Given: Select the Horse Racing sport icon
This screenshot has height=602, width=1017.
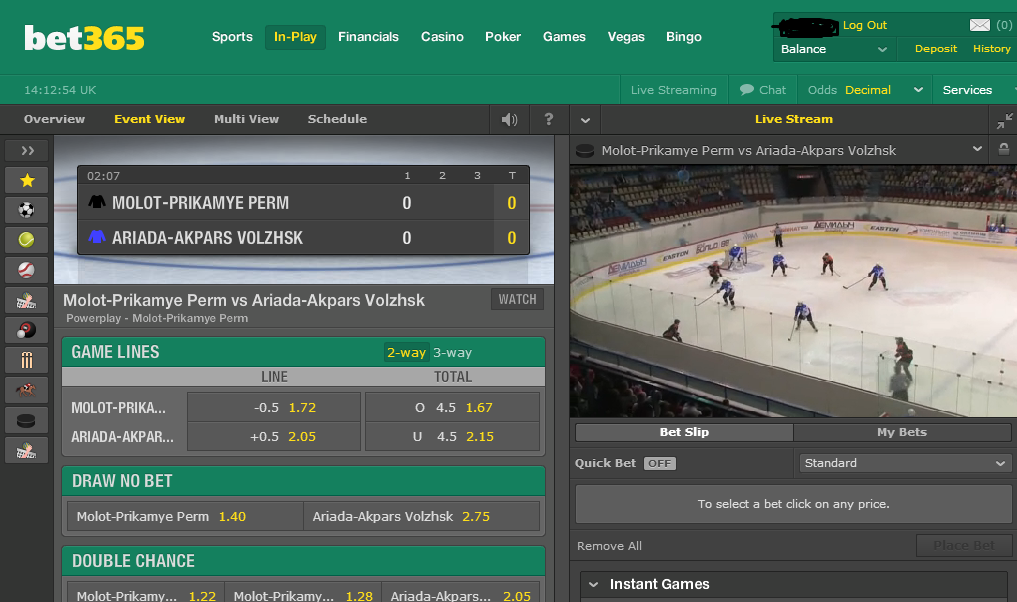Looking at the screenshot, I should [x=27, y=390].
